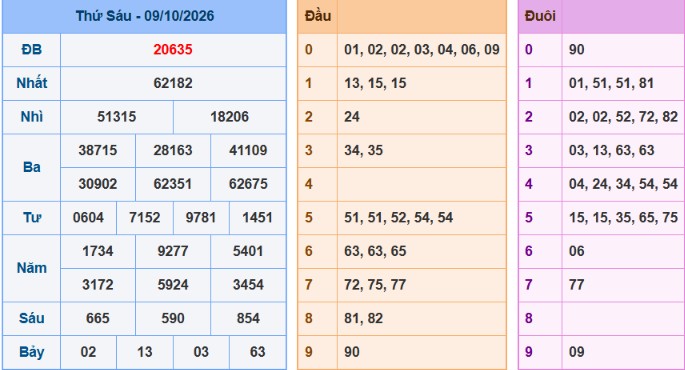
Task: Click the Nhất prize number 62182
Action: pyautogui.click(x=173, y=83)
